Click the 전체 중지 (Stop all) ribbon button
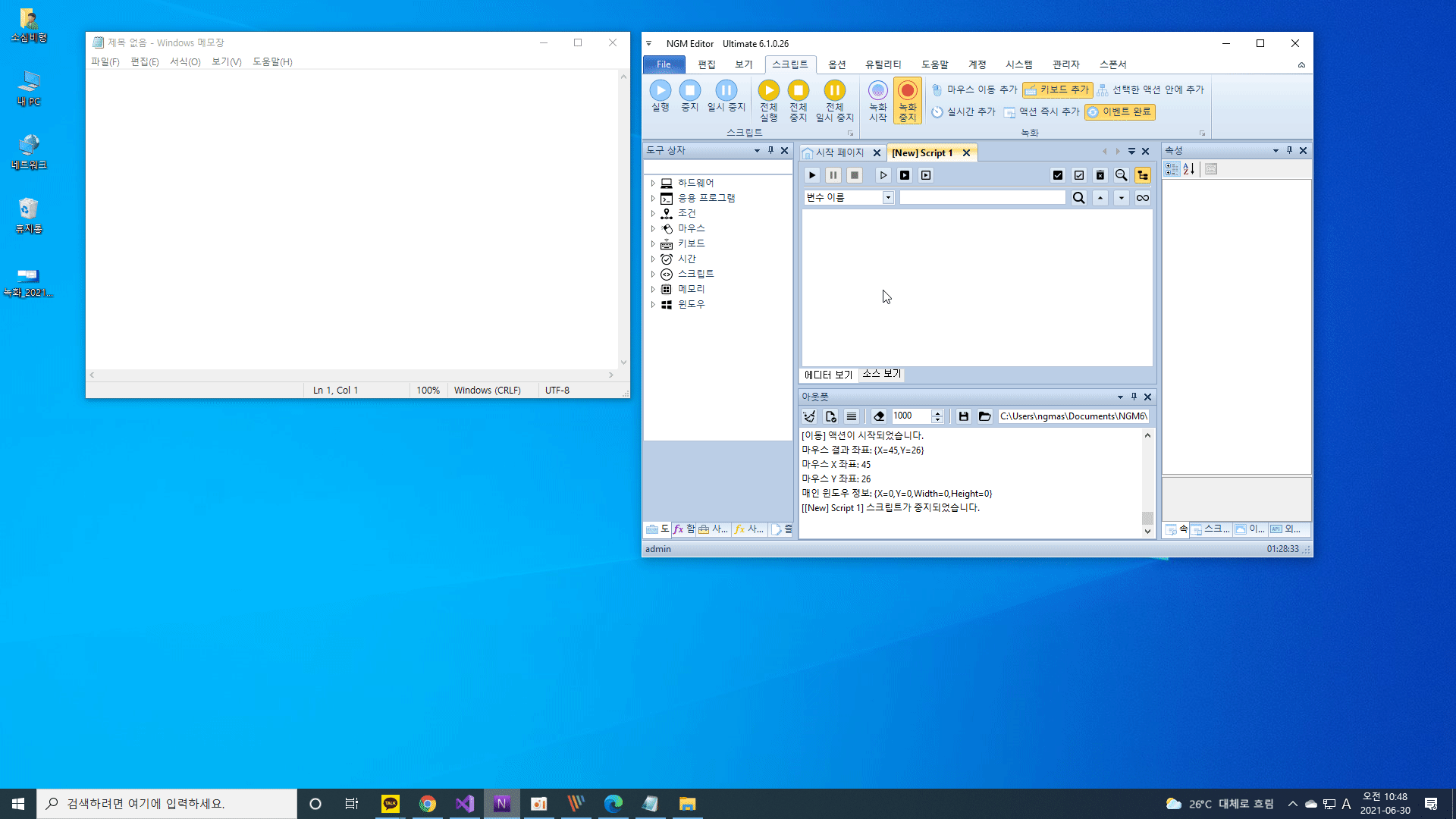1456x819 pixels. point(798,102)
